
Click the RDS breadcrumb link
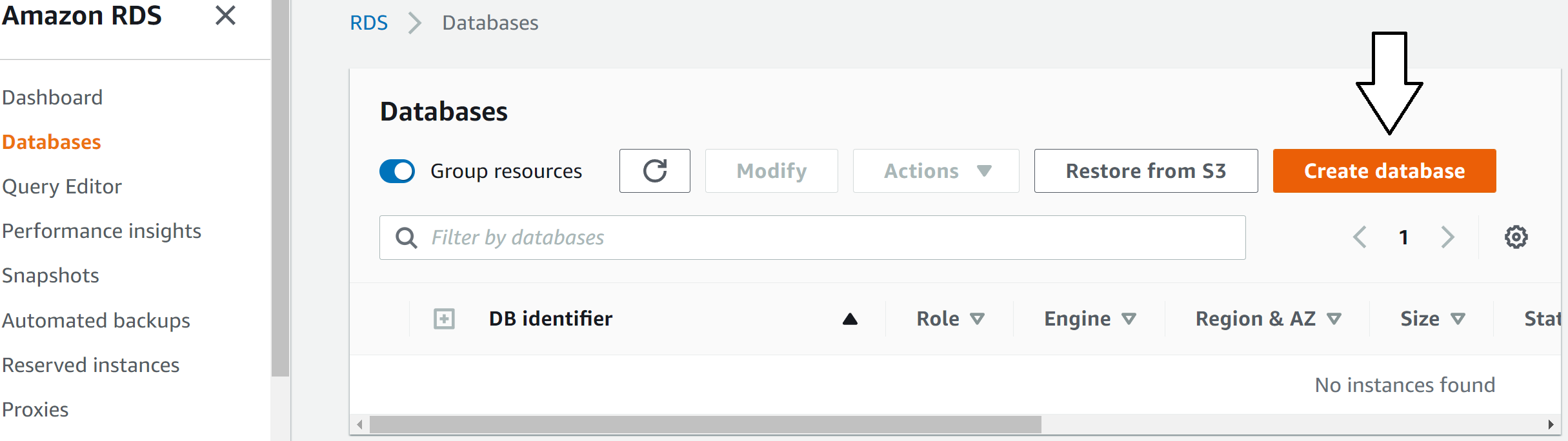point(368,23)
